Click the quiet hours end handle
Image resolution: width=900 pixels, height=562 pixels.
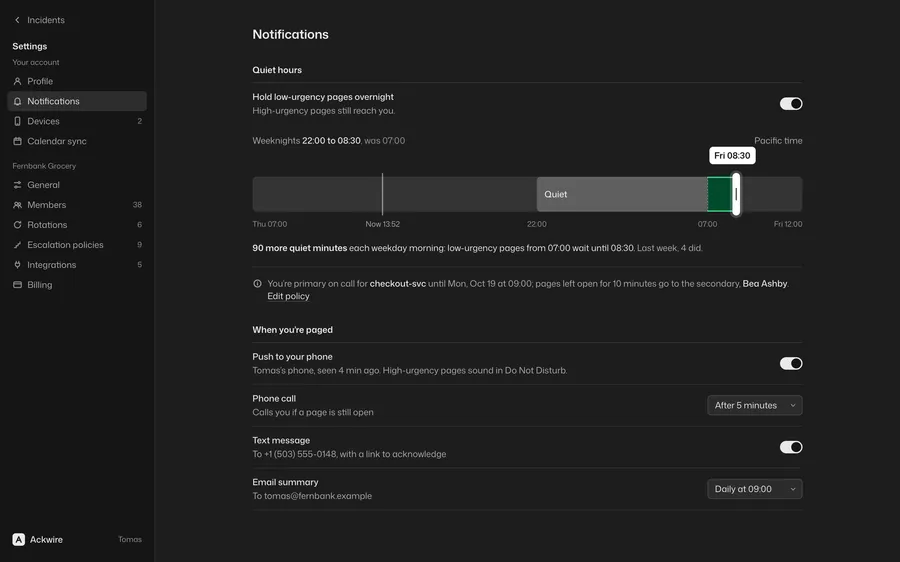click(x=736, y=195)
